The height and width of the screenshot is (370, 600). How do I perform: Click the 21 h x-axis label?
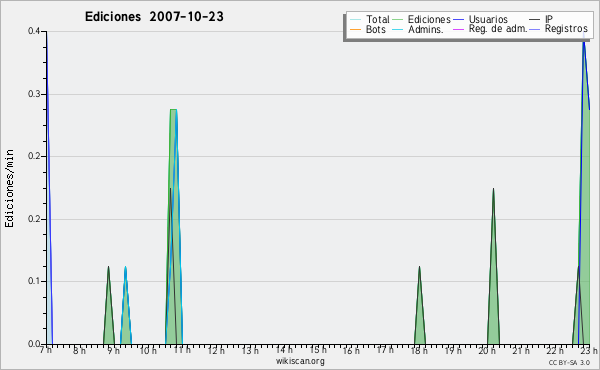521,350
